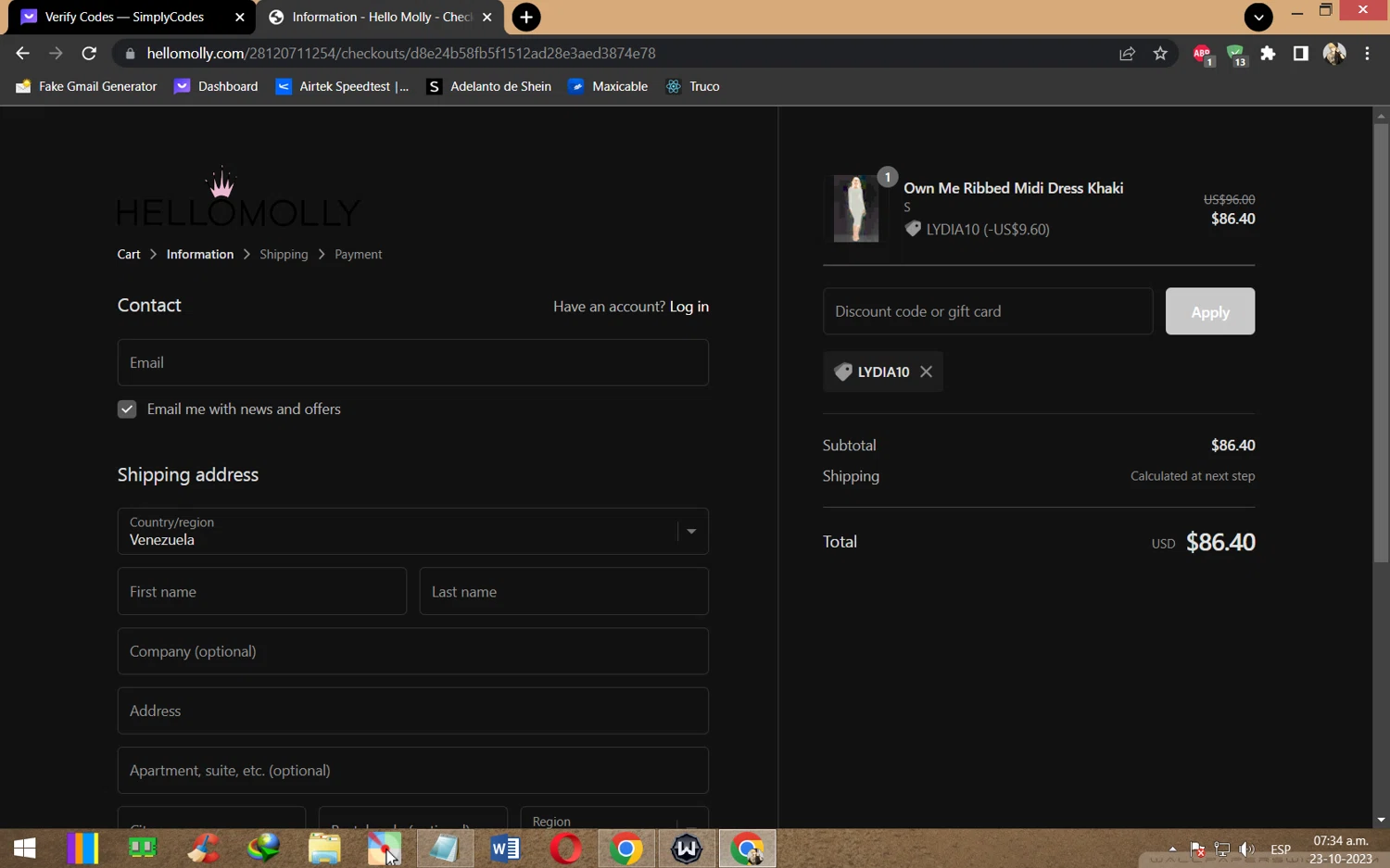Screen dimensions: 1390x868
Task: Open the Adelanto de Shein bookmark
Action: [x=489, y=86]
